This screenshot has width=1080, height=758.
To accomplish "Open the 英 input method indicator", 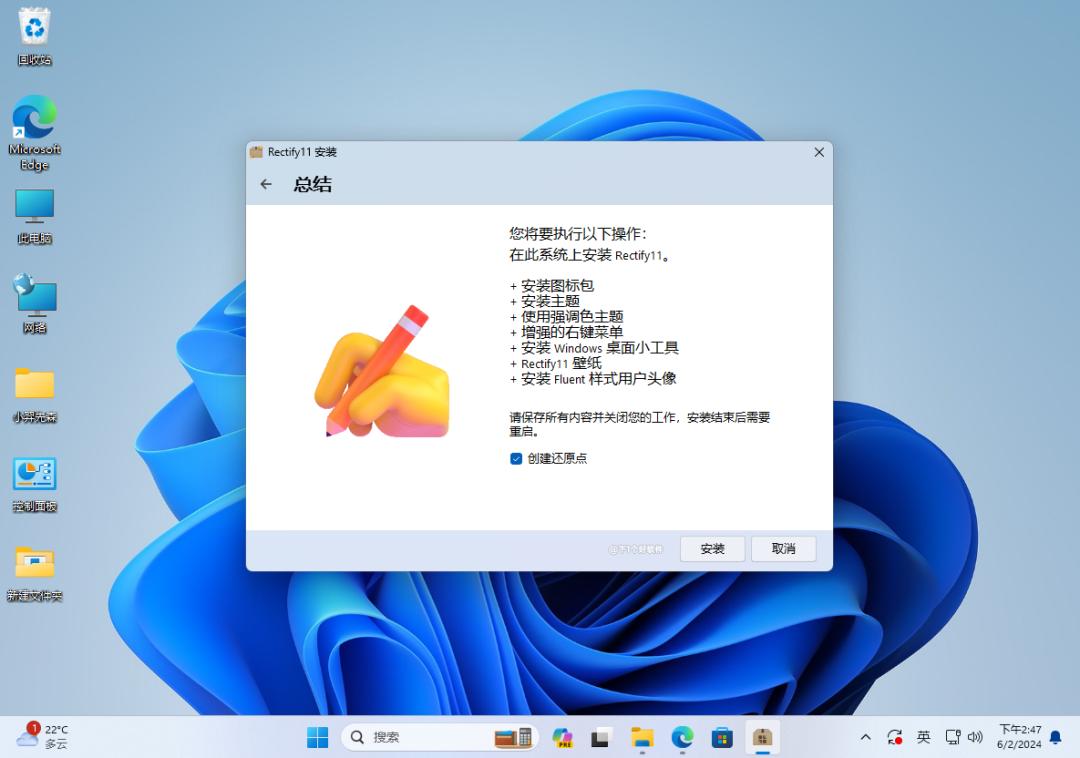I will tap(923, 737).
